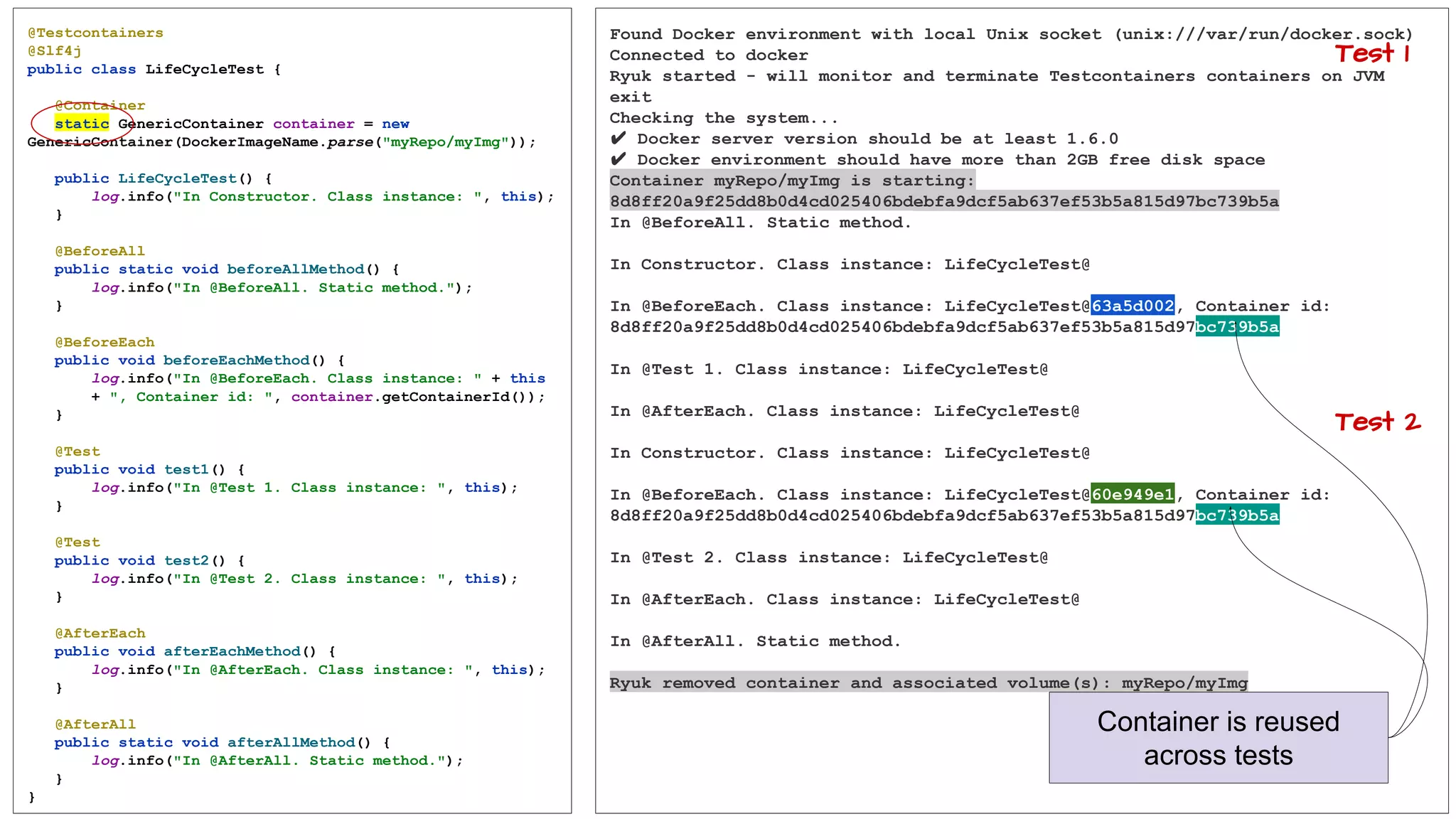Click 'beforeAllMethod()' declaration
The height and width of the screenshot is (819, 1456).
[304, 269]
